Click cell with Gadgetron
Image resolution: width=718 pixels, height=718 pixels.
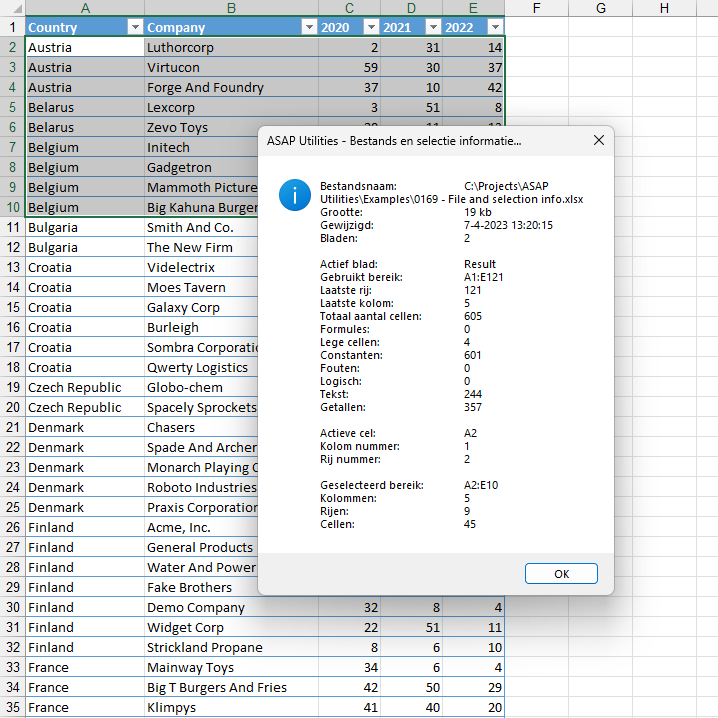click(201, 167)
